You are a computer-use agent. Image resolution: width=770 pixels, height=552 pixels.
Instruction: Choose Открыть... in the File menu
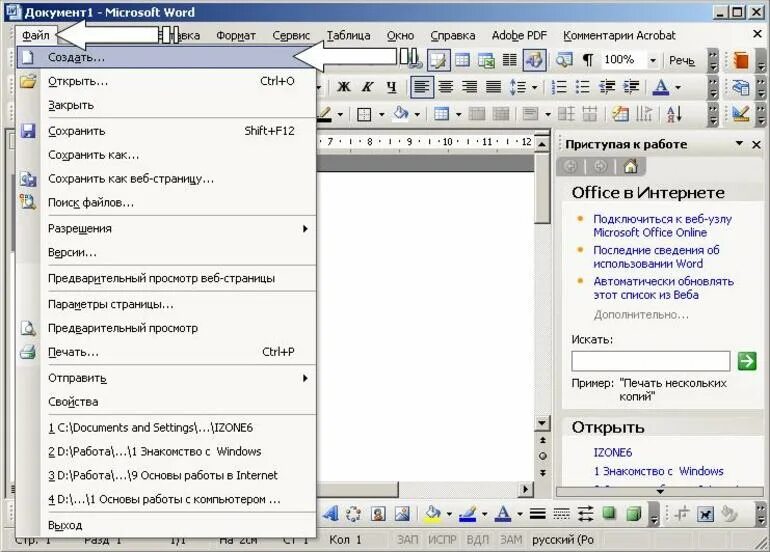(166, 82)
